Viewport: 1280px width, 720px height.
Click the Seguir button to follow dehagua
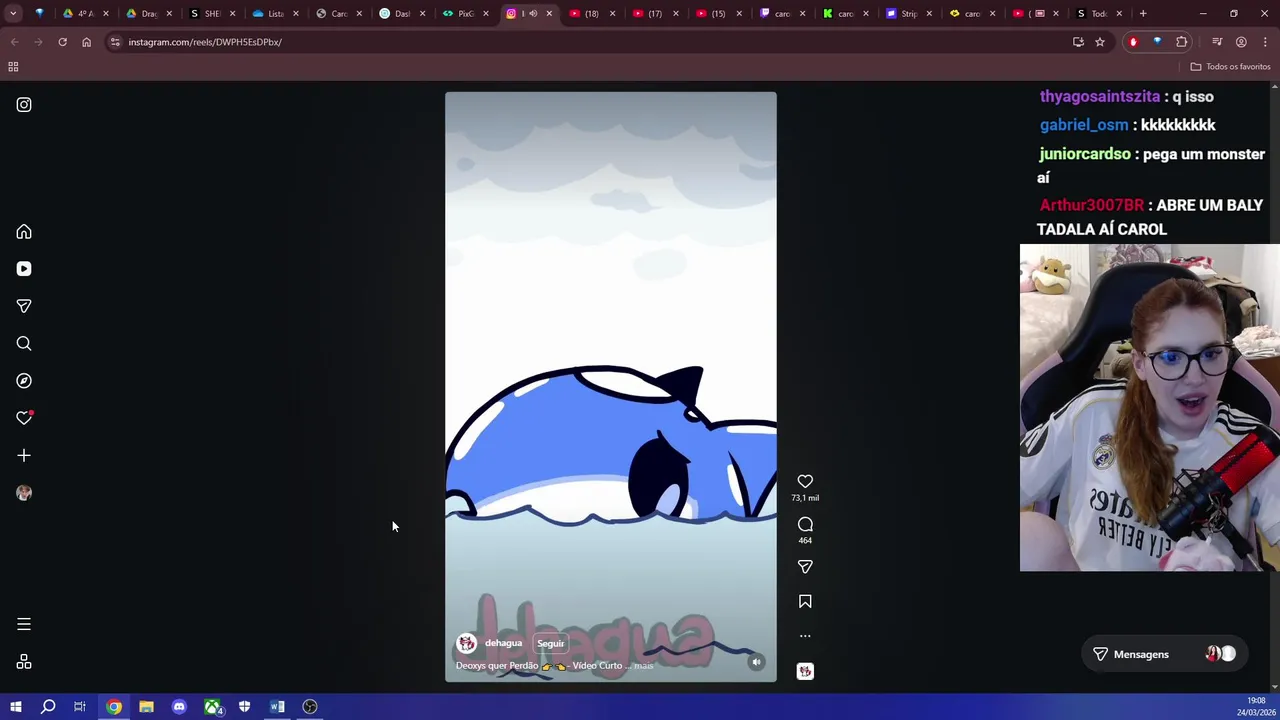[x=550, y=643]
